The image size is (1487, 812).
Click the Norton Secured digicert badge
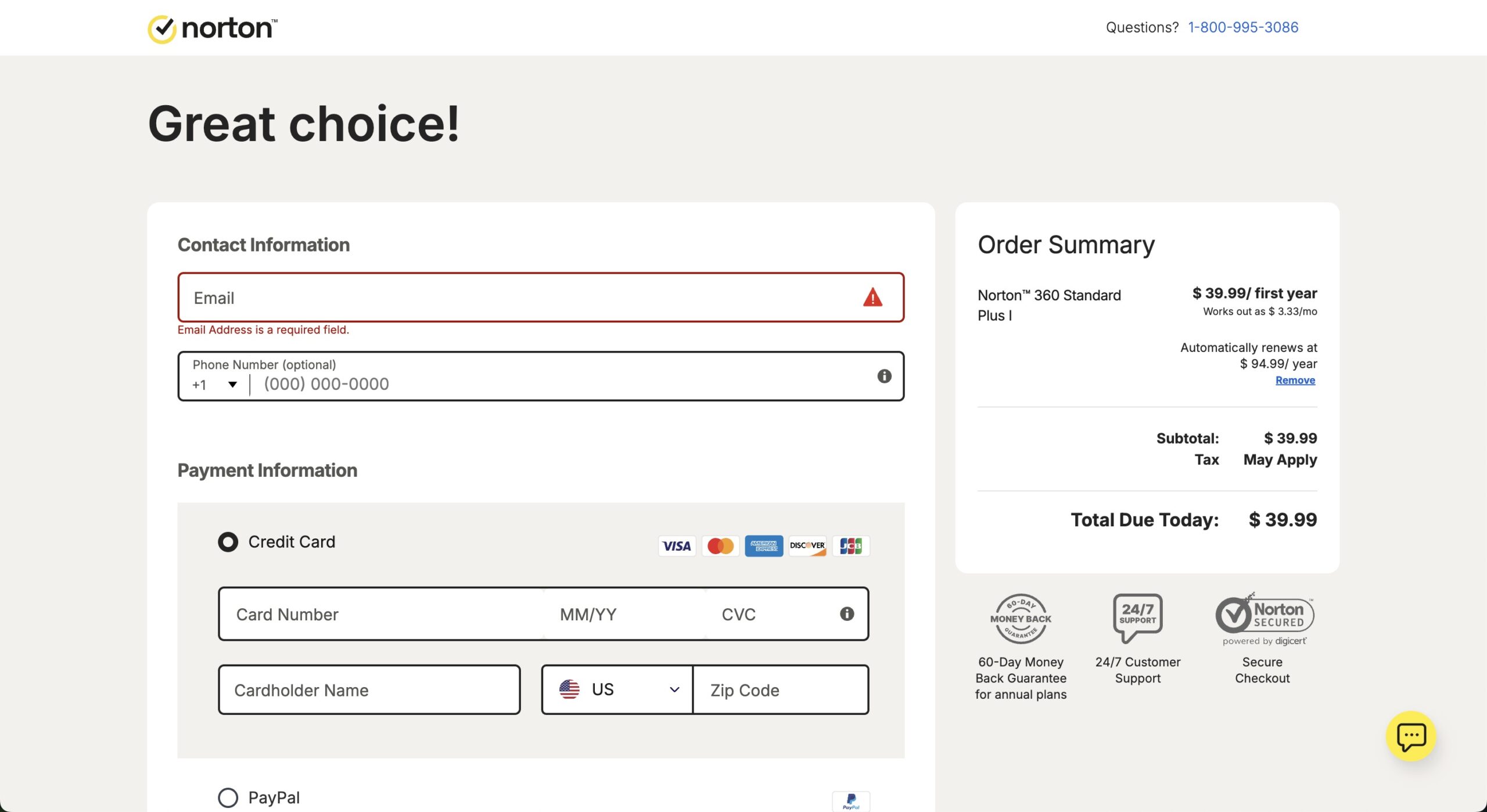point(1265,619)
